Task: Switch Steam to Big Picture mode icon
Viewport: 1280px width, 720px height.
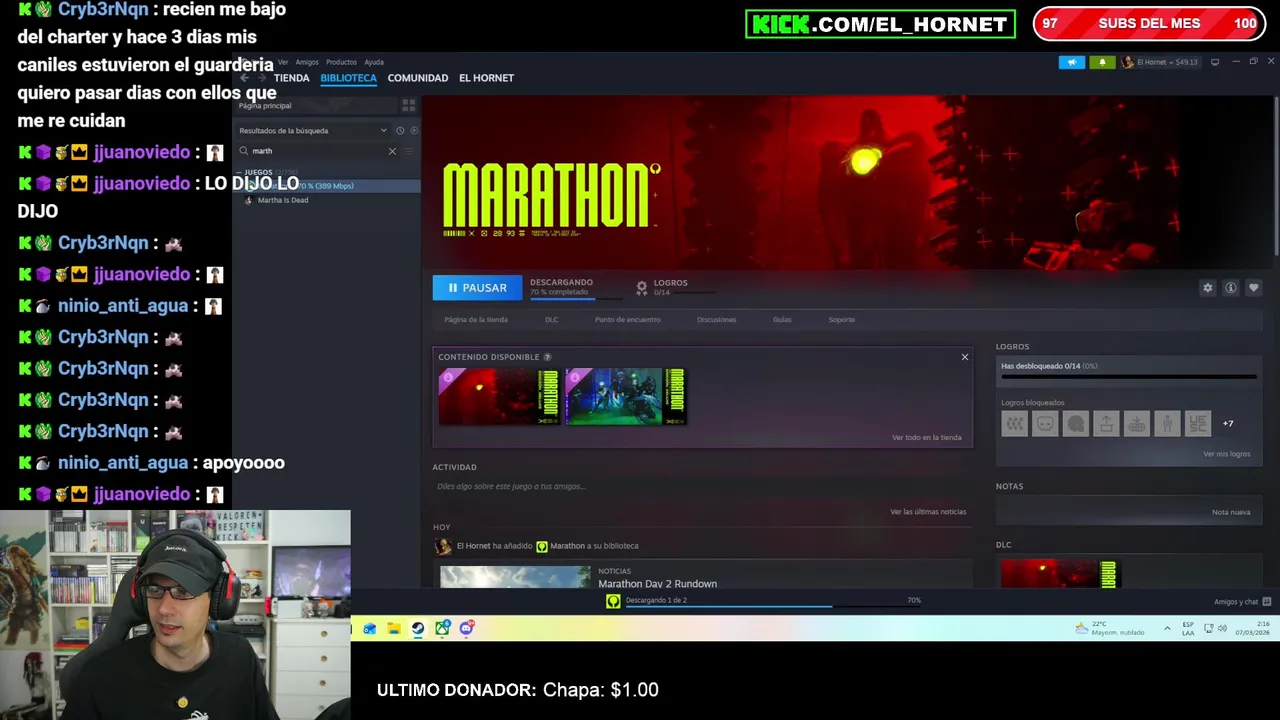Action: 1215,62
